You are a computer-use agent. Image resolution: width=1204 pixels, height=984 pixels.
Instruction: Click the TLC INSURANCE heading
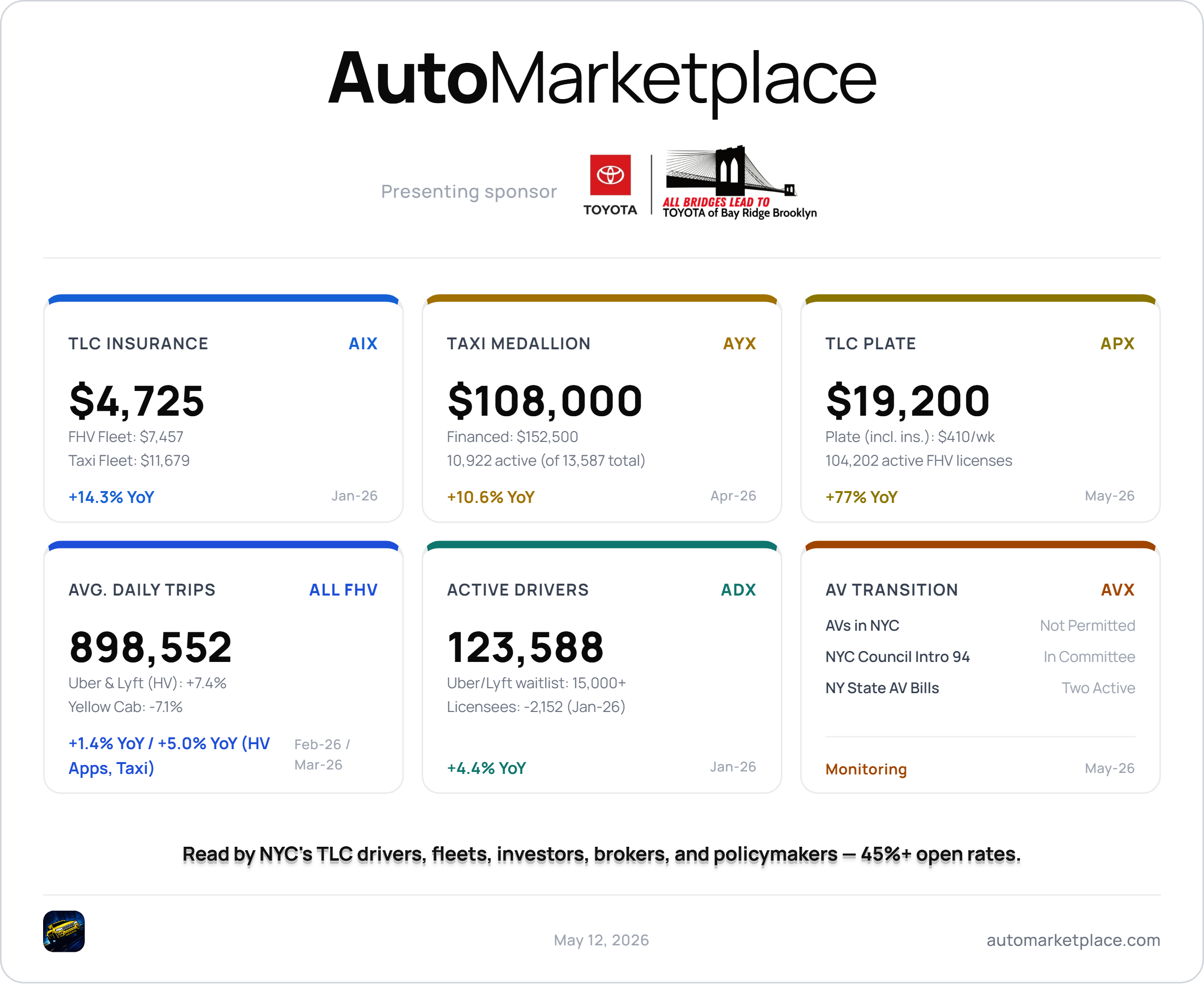click(x=138, y=343)
